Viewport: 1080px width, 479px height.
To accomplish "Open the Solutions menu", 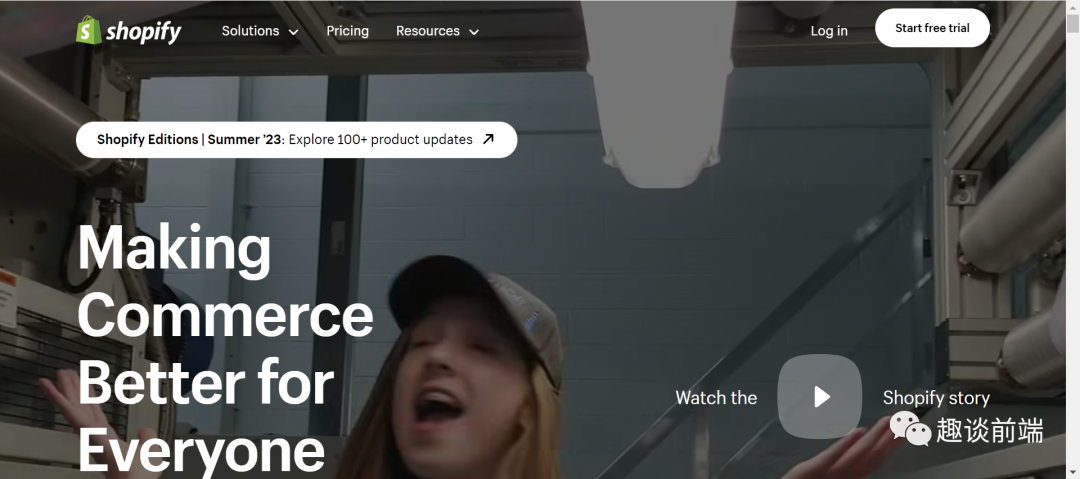I will (251, 31).
